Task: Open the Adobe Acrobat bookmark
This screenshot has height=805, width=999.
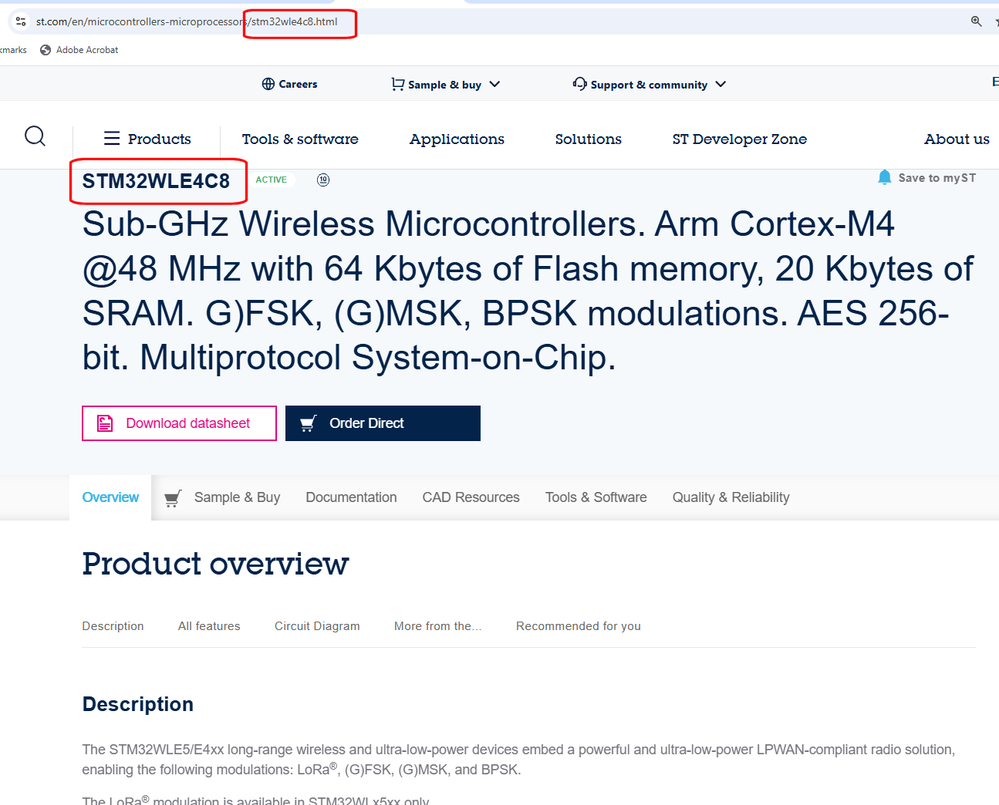Action: coord(79,50)
